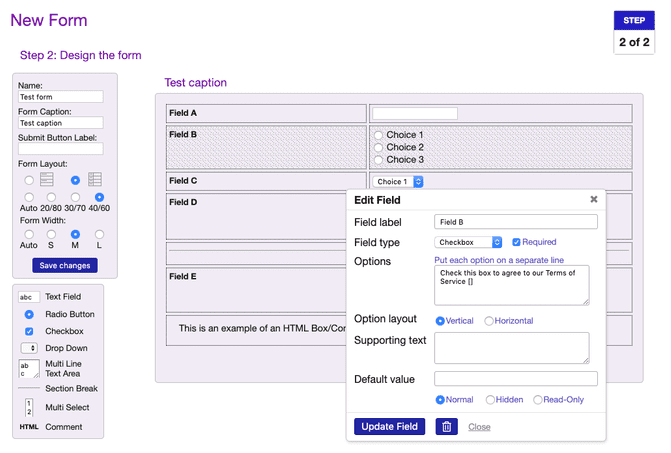Image resolution: width=671 pixels, height=453 pixels.
Task: Select Vertical option layout
Action: pos(439,321)
